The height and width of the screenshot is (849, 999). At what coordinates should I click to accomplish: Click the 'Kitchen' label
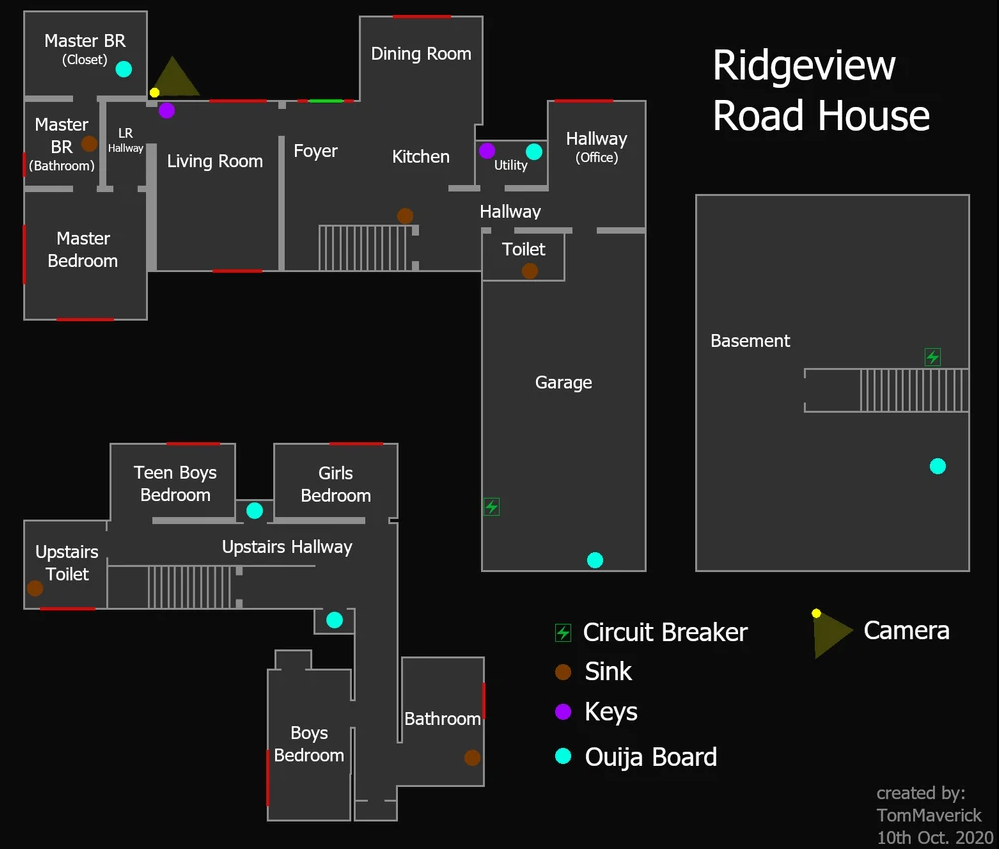point(420,157)
